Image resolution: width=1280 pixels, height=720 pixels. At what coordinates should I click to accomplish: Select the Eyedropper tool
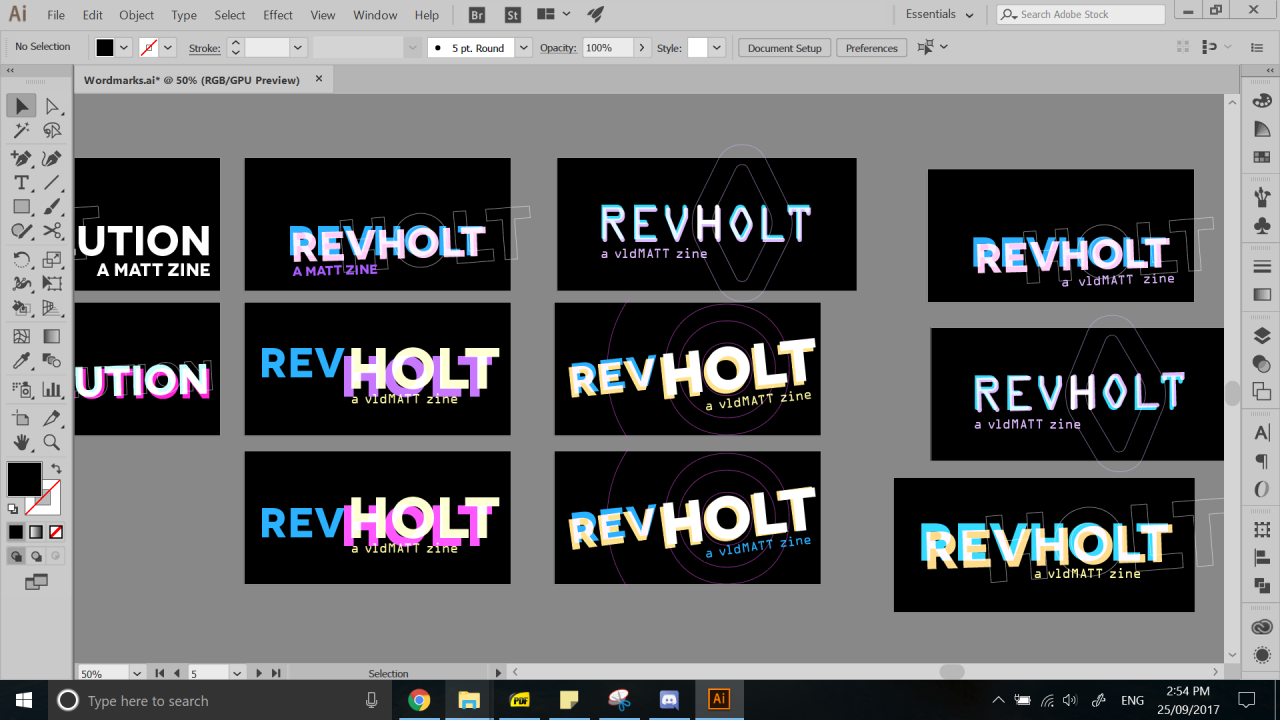tap(22, 361)
